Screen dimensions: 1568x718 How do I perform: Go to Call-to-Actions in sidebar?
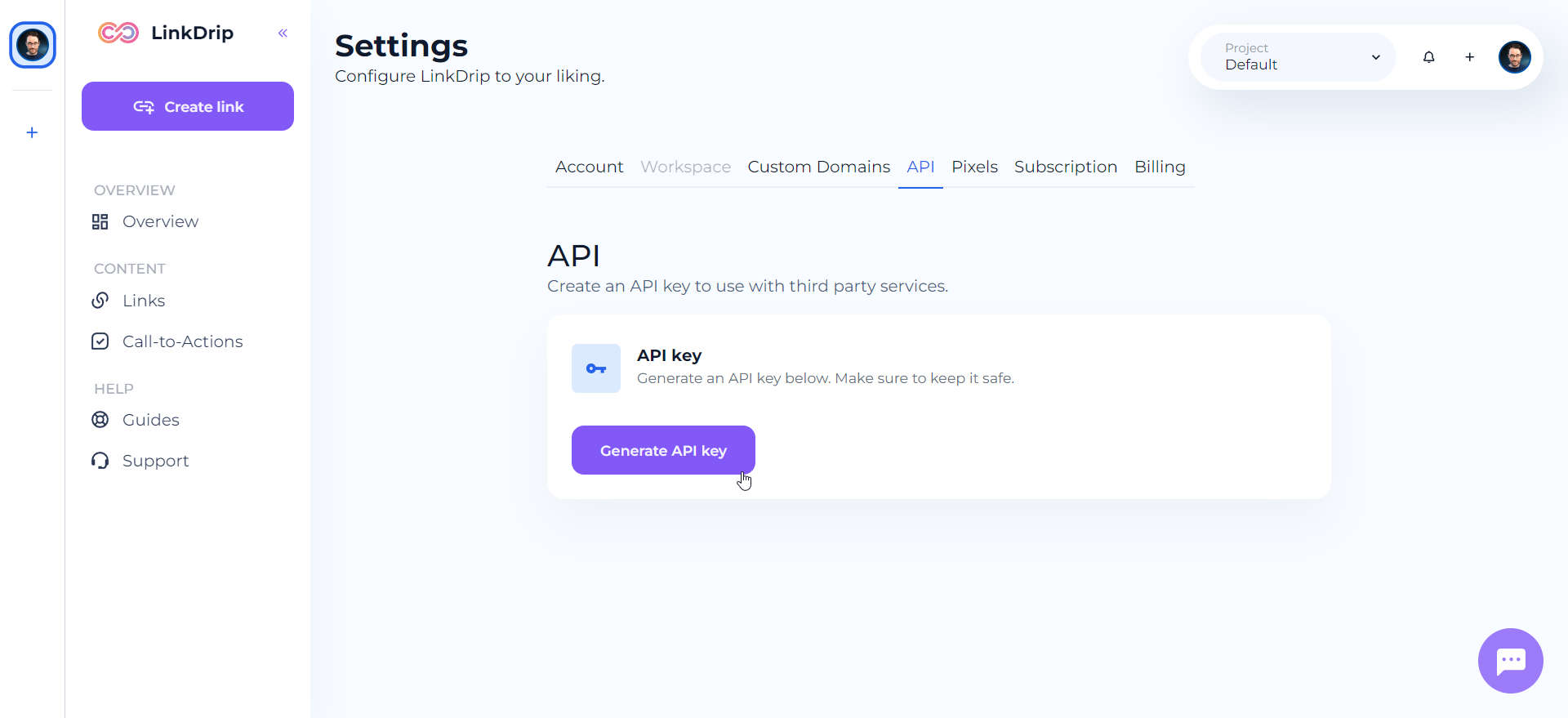pos(182,341)
